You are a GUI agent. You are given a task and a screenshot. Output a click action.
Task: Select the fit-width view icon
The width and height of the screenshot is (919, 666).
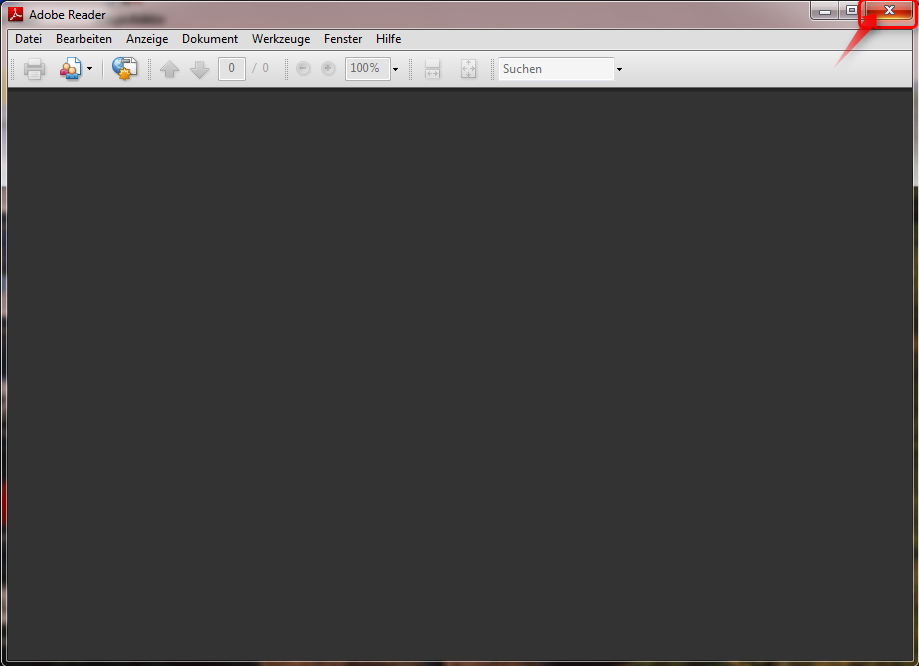(x=432, y=68)
